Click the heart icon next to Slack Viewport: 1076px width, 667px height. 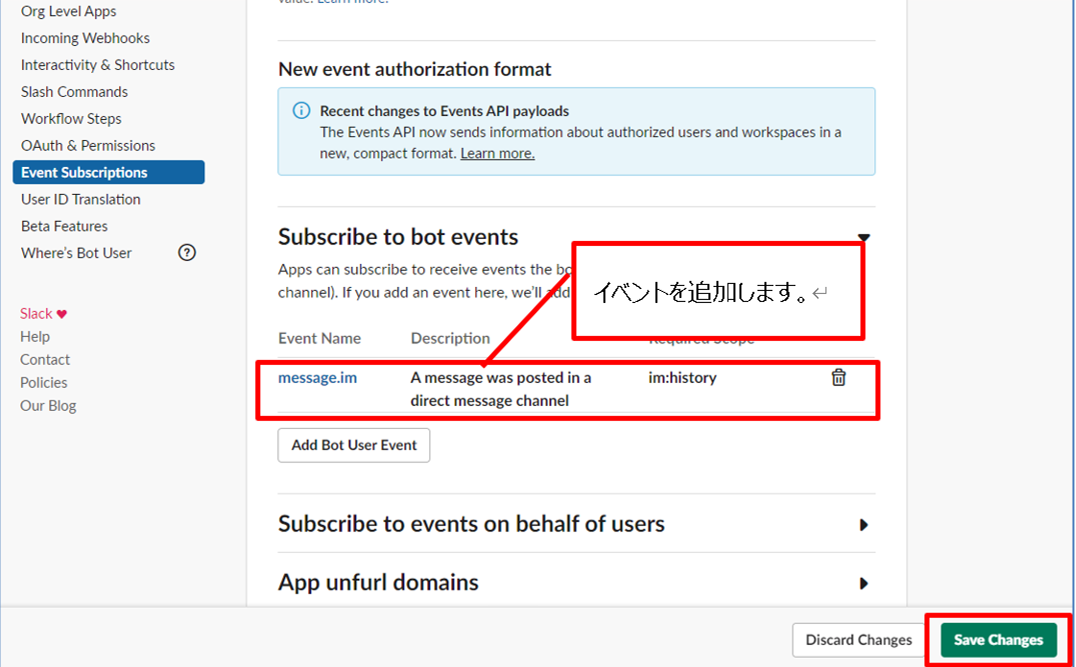tap(62, 314)
